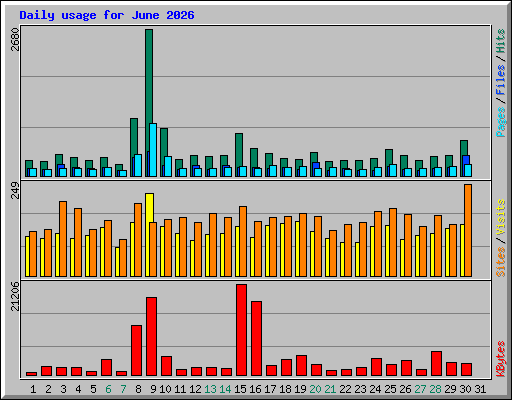Click the title 'Daily usage for June 2026'
Image resolution: width=512 pixels, height=400 pixels.
click(107, 15)
